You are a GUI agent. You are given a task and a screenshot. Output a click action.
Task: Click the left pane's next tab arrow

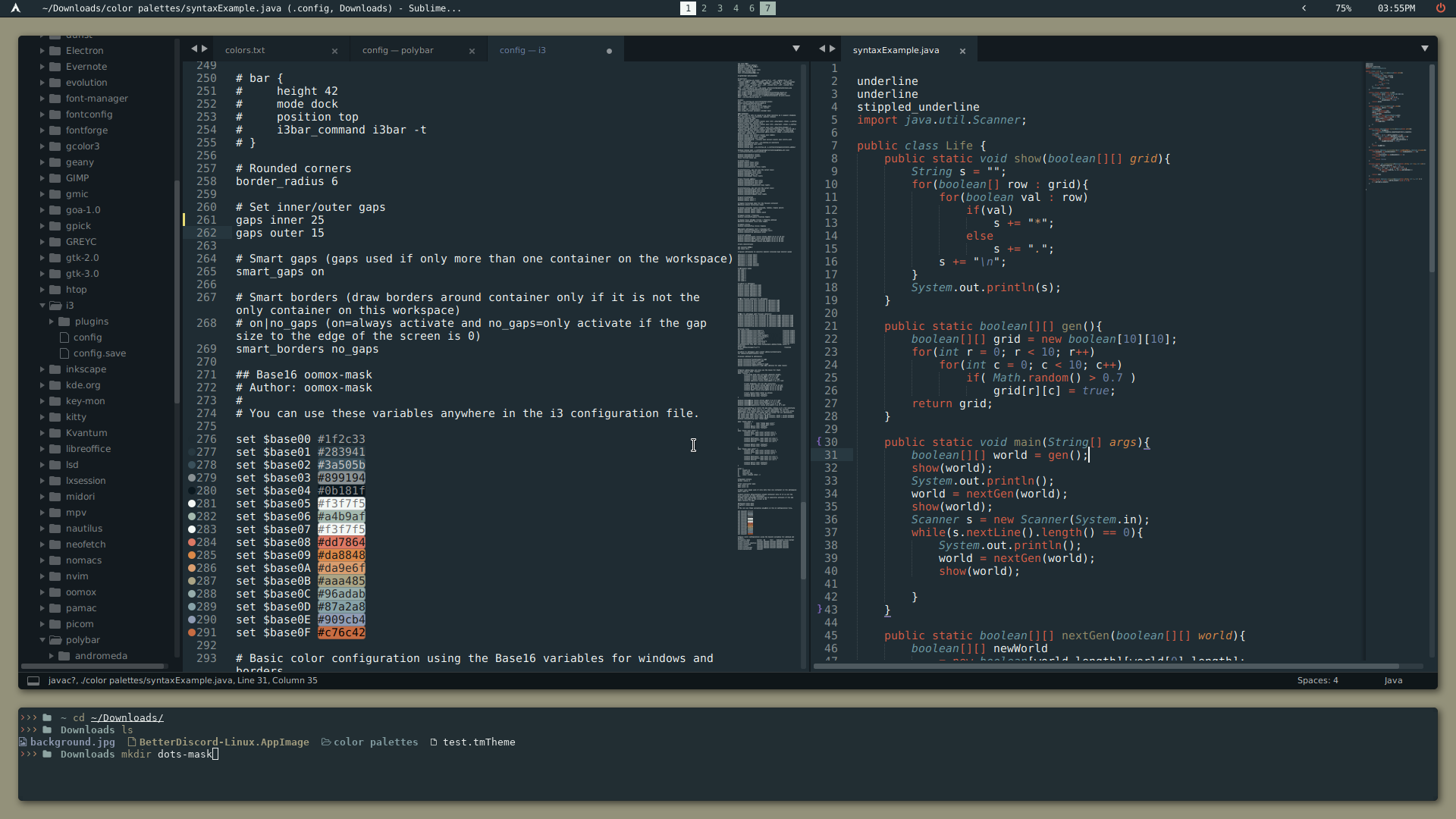pos(205,49)
